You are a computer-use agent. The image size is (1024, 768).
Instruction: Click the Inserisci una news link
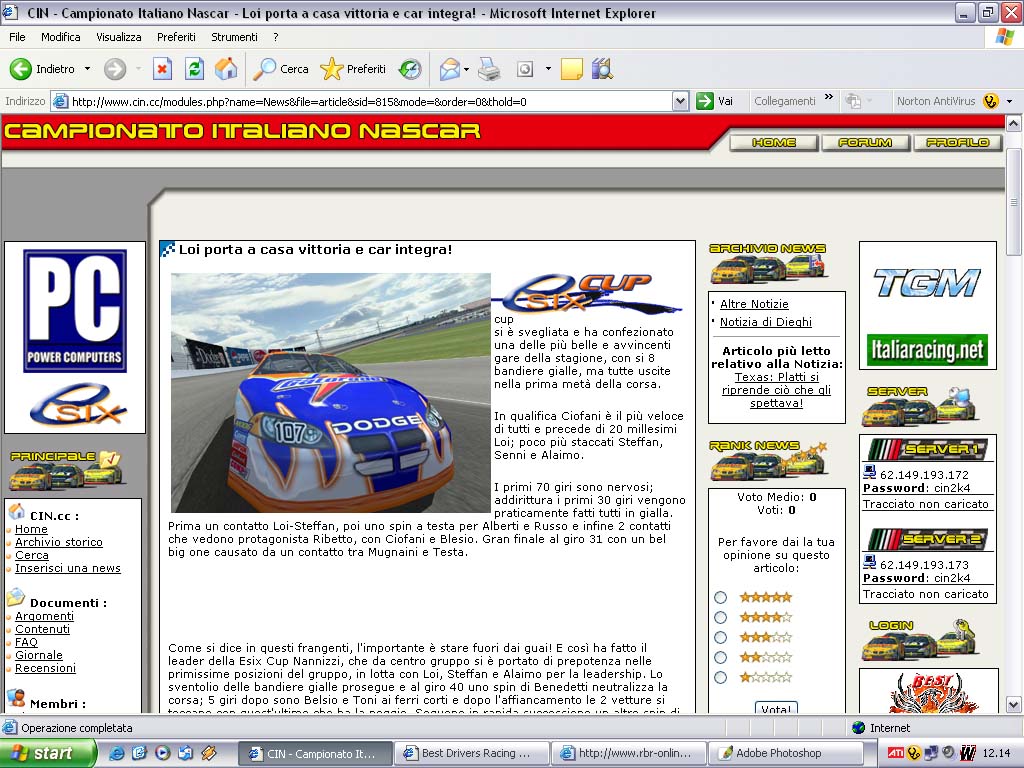[68, 568]
